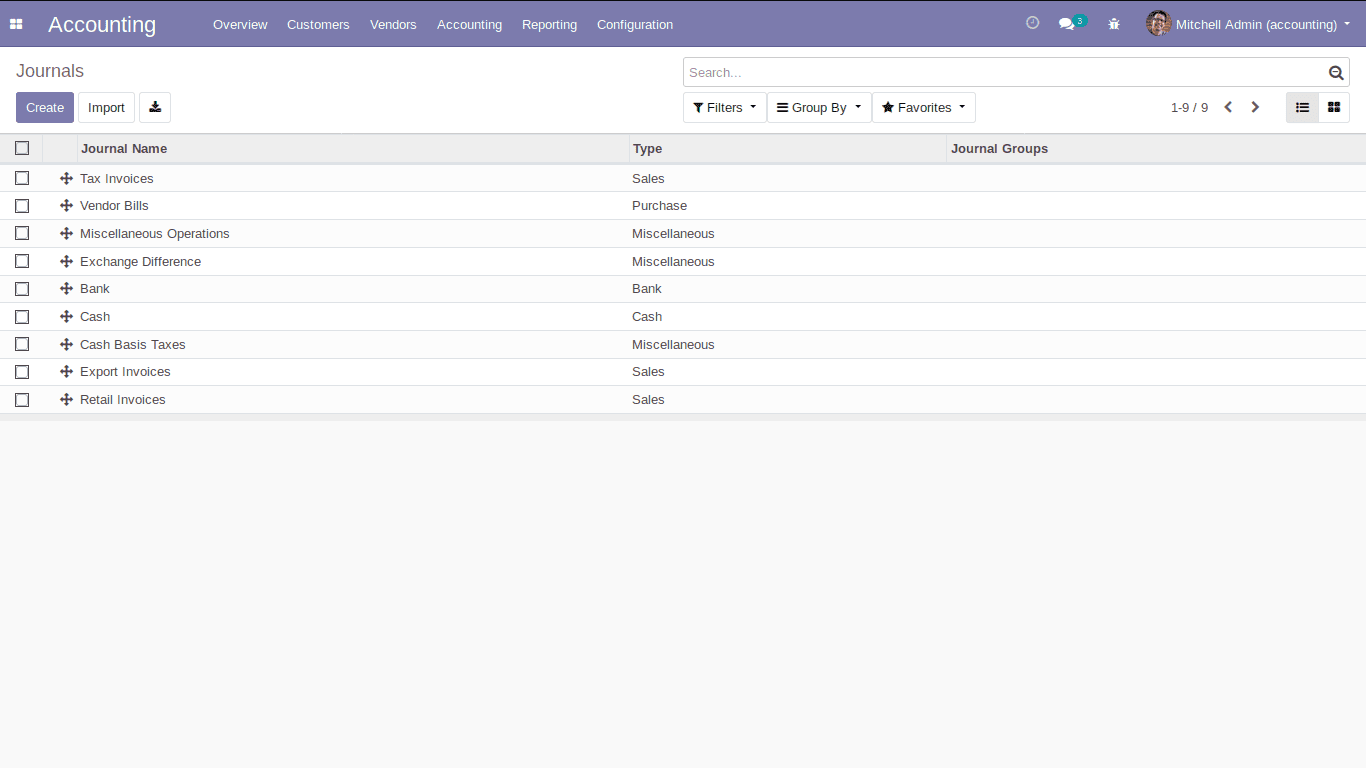The image size is (1366, 768).
Task: Check the Exchange Difference row checkbox
Action: [22, 261]
